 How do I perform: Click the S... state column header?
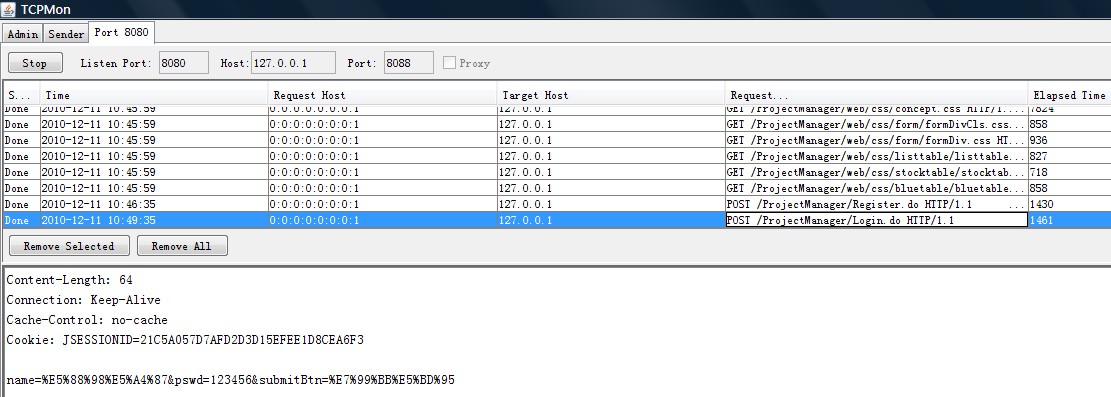click(22, 95)
